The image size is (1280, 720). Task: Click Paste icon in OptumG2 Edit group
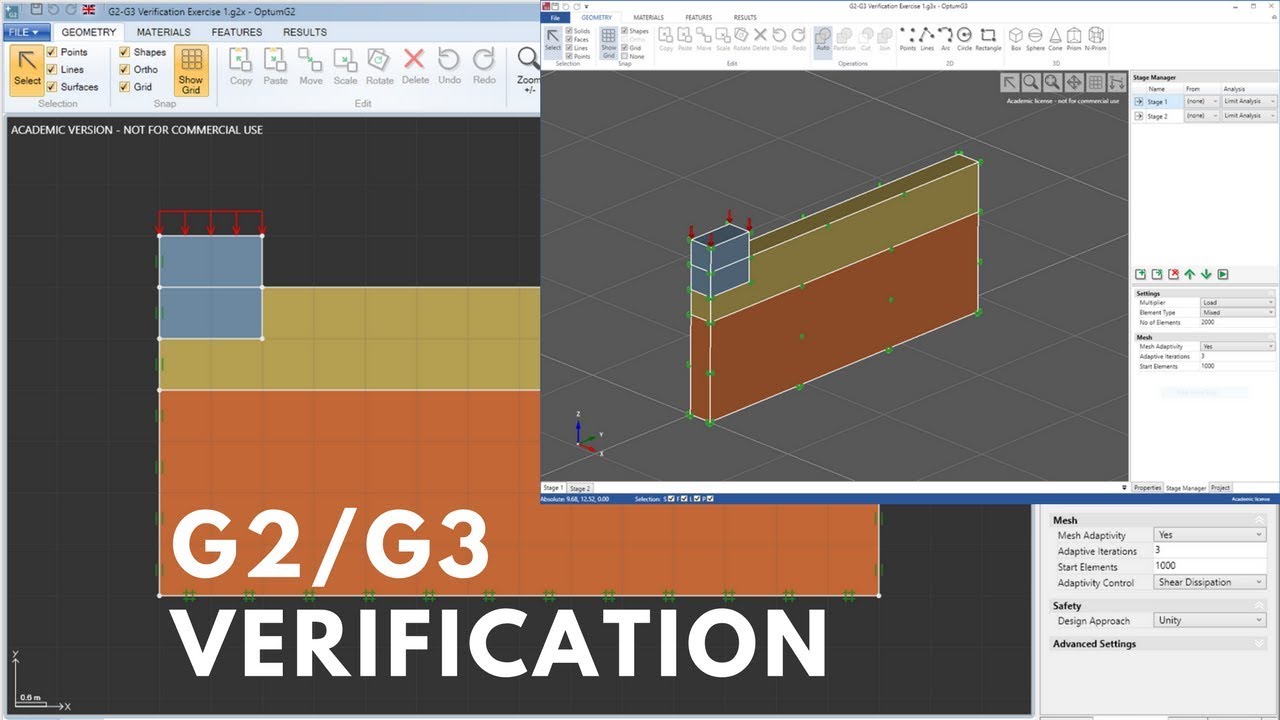tap(275, 68)
